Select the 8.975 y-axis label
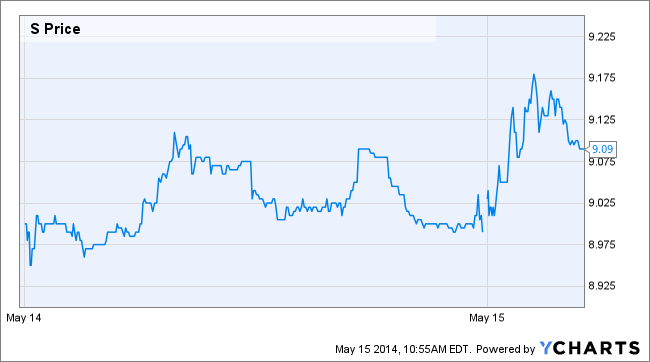Viewport: 650px width, 362px height. click(x=602, y=245)
